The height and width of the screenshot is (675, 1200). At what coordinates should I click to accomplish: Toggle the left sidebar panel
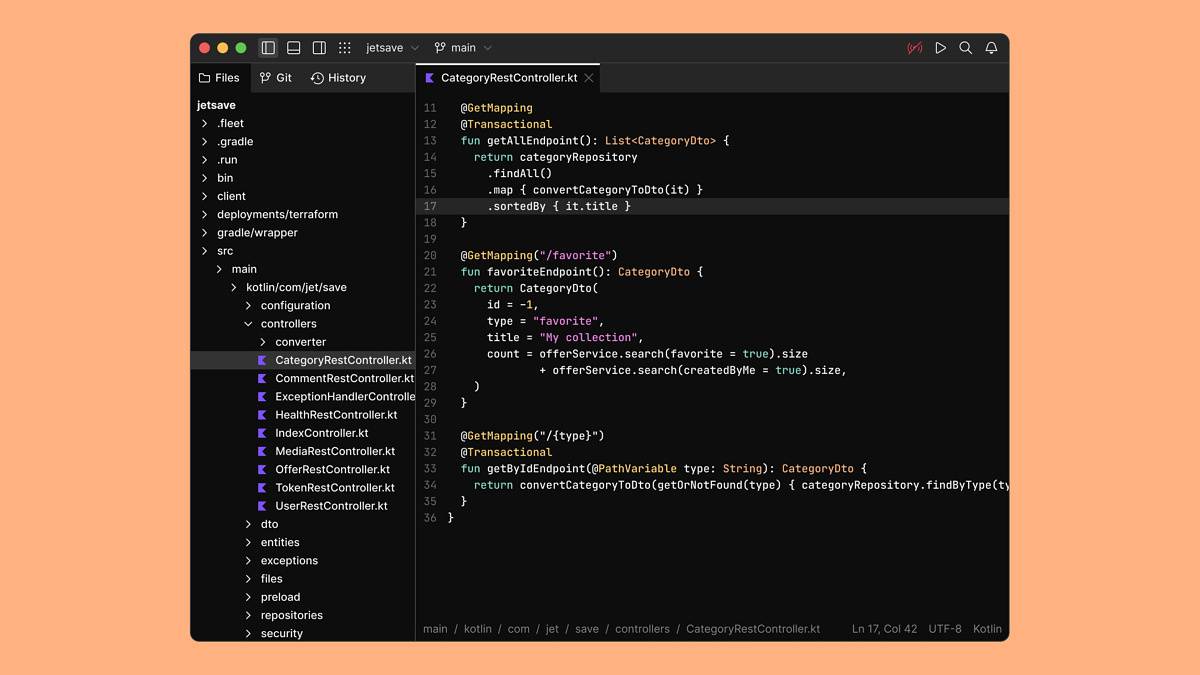tap(268, 48)
